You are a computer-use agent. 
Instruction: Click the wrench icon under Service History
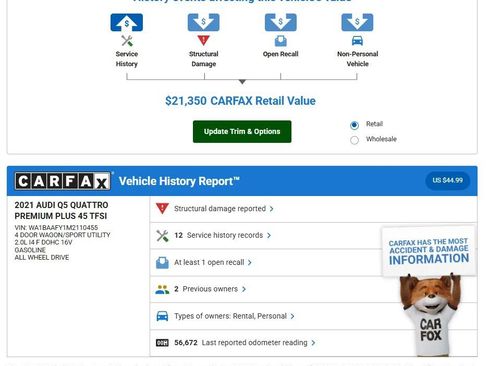[x=127, y=41]
